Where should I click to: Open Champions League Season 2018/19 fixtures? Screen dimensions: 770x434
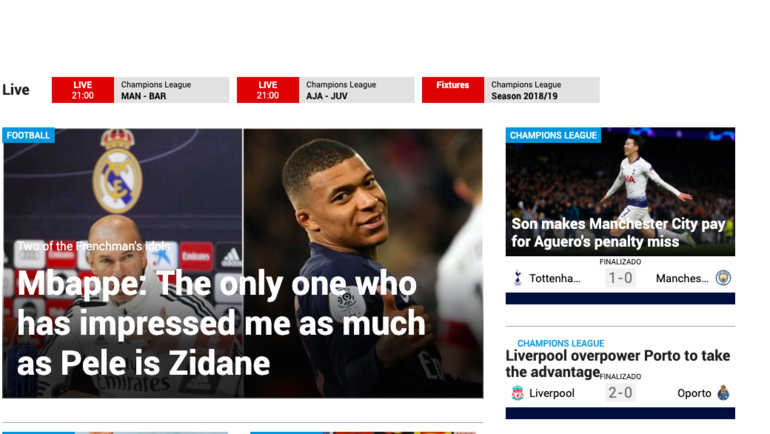[511, 90]
